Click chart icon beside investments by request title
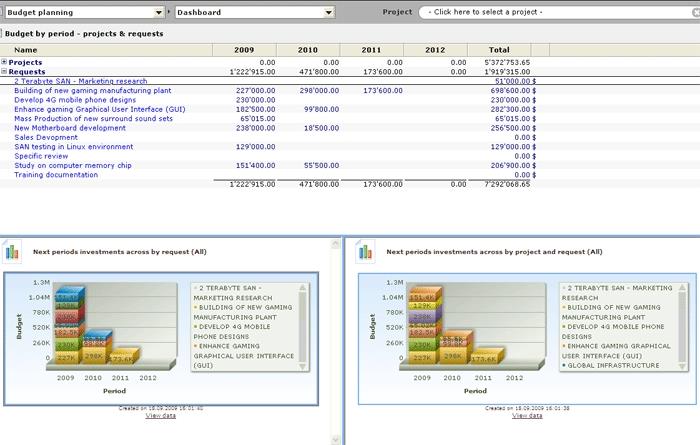Image resolution: width=700 pixels, height=445 pixels. point(12,252)
